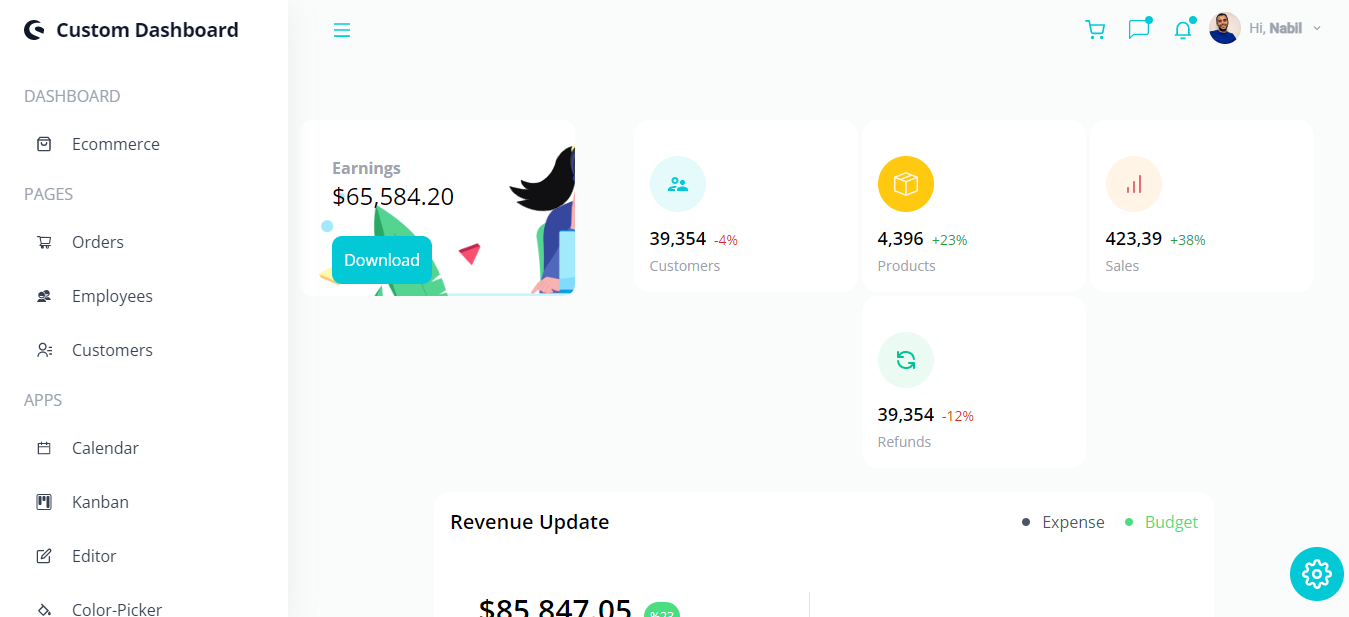
Task: Click the Products box icon
Action: 906,184
